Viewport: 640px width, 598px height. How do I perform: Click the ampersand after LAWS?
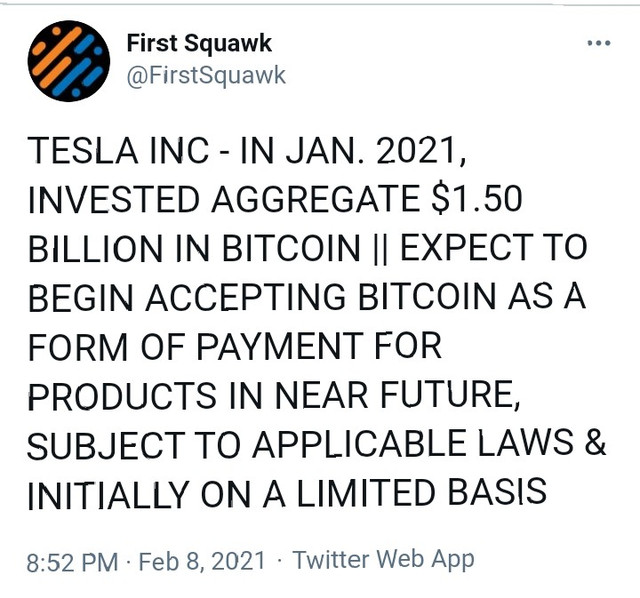pyautogui.click(x=595, y=443)
